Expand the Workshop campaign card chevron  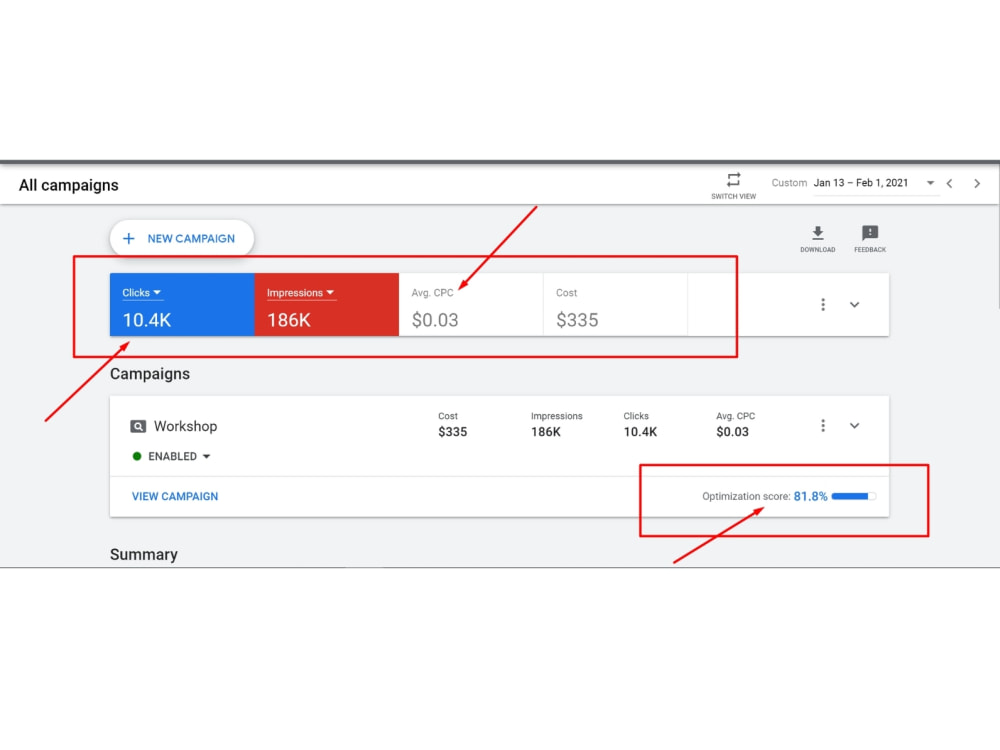click(x=855, y=425)
